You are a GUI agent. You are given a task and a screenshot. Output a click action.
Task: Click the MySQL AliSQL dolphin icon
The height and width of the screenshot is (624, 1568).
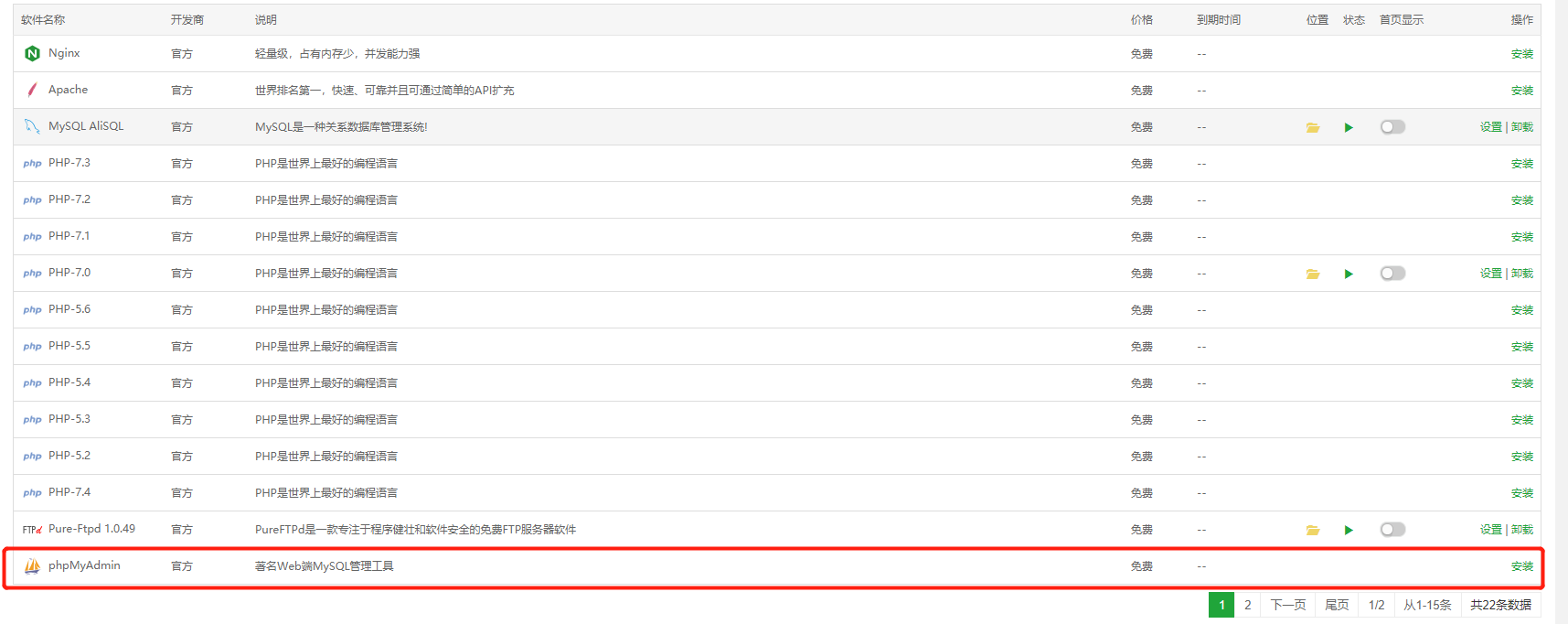(32, 126)
